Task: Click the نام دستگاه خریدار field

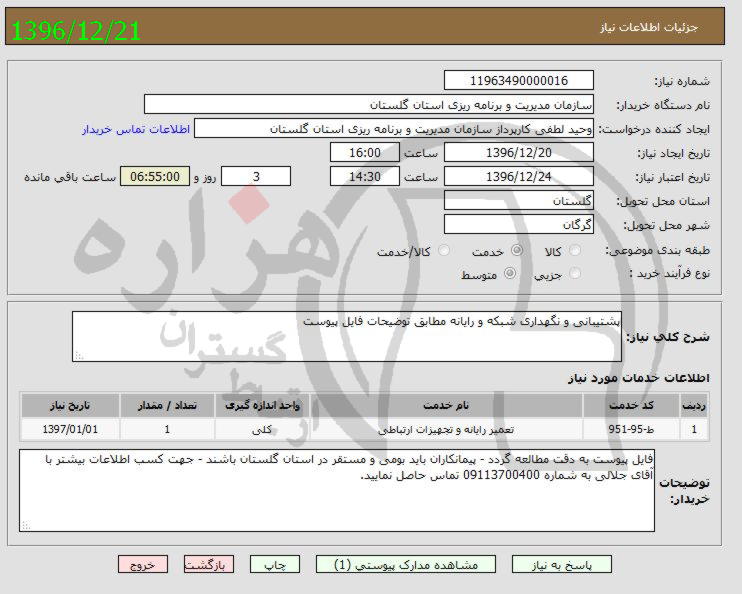Action: click(369, 104)
